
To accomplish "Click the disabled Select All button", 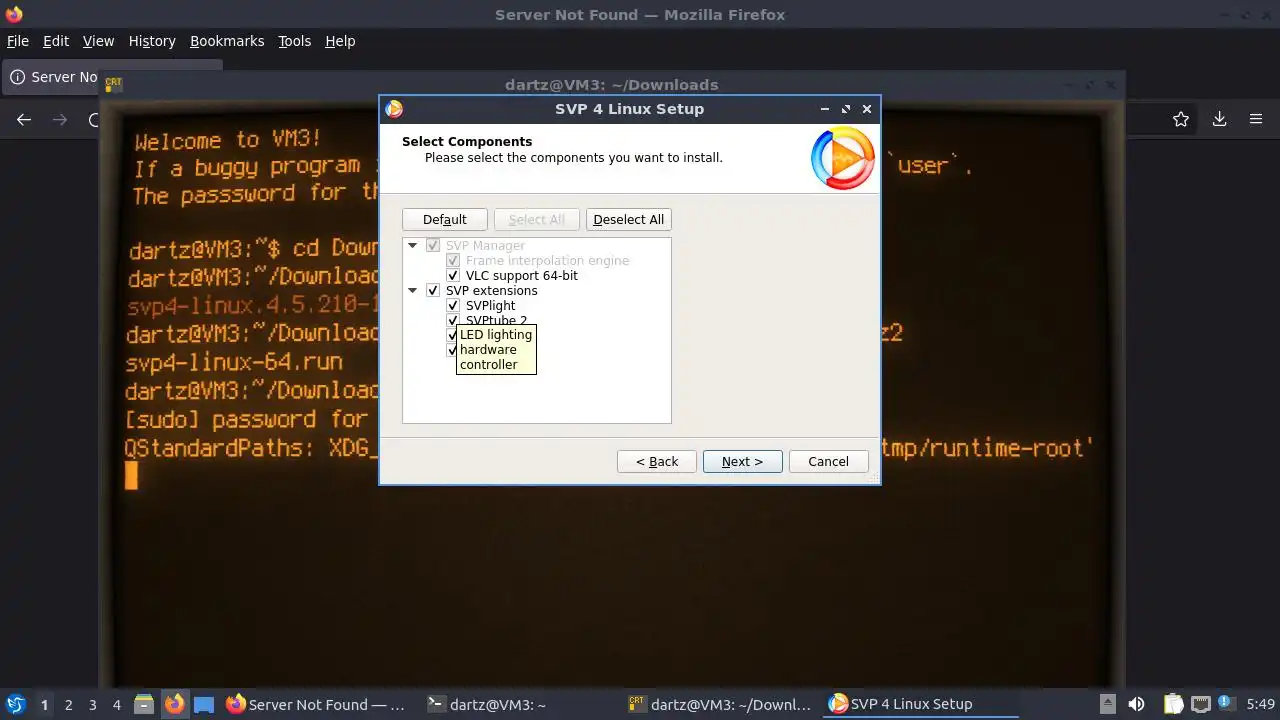I will click(x=537, y=220).
